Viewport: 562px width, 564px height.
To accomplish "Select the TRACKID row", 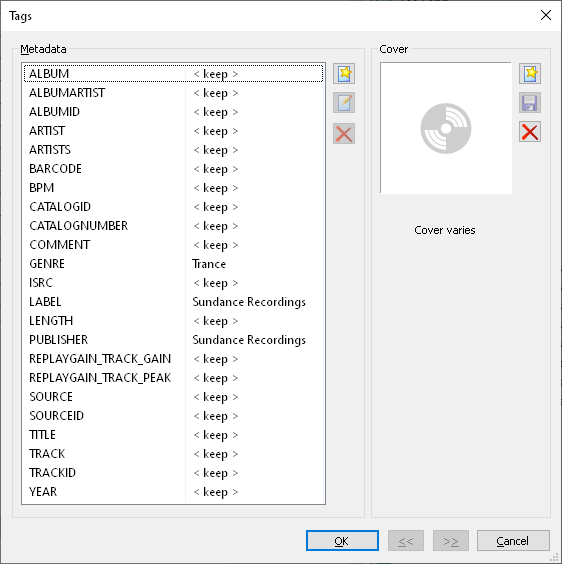I will (x=173, y=473).
